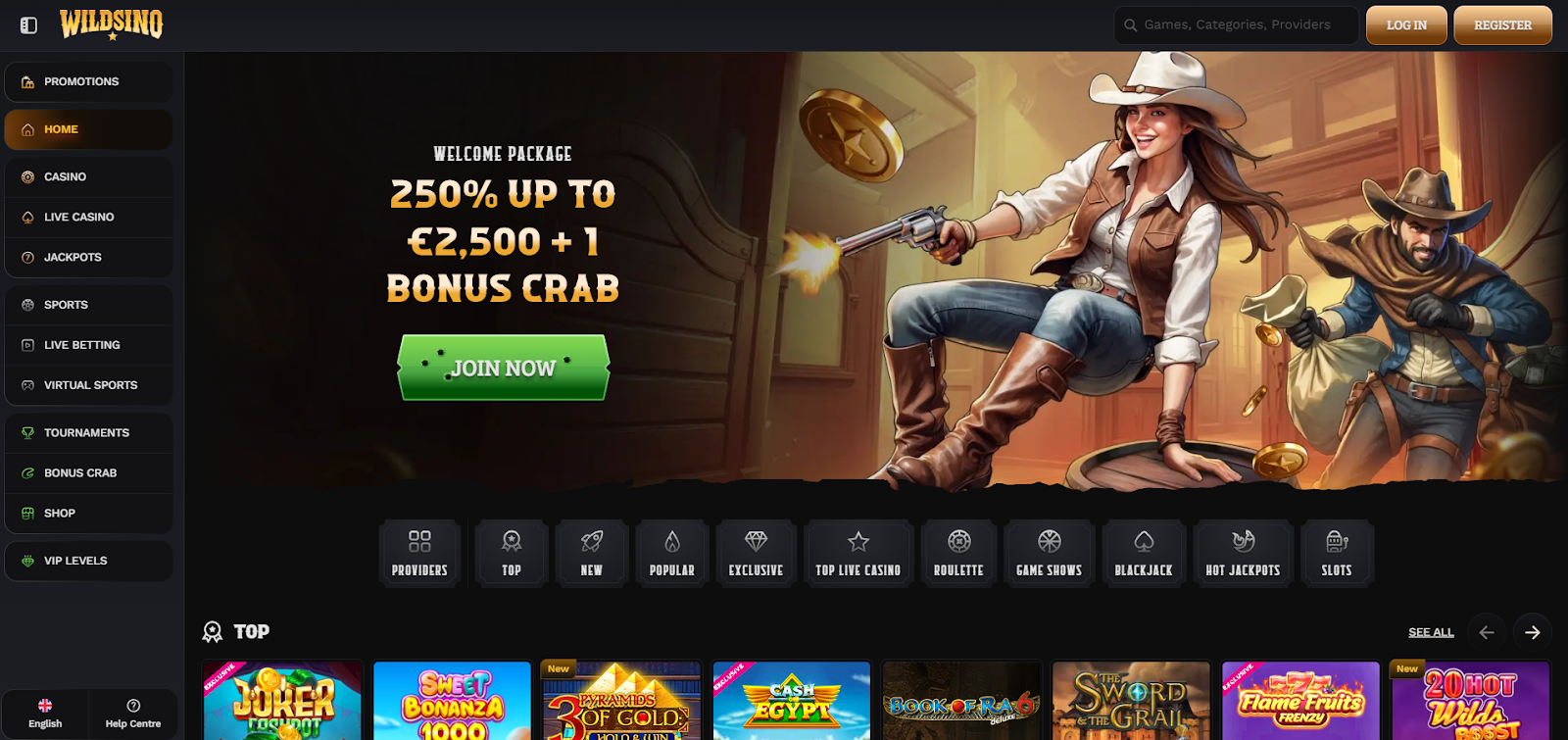Click the green Join Now button
The height and width of the screenshot is (740, 1568).
[x=504, y=368]
